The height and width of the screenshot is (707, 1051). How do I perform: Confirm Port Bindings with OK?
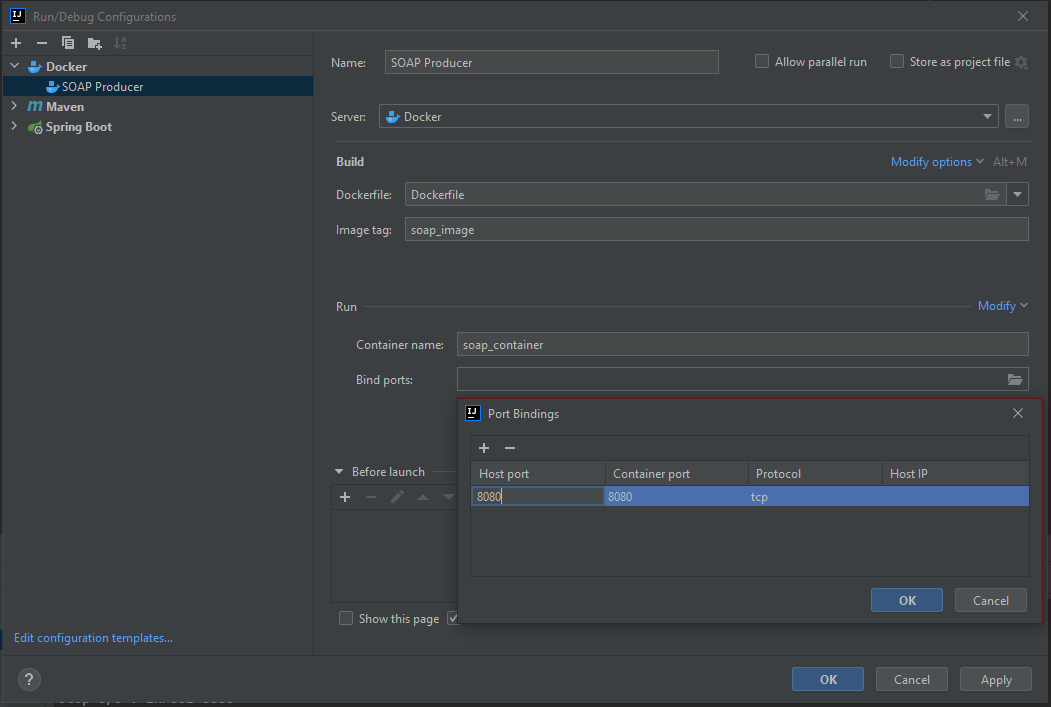[906, 600]
